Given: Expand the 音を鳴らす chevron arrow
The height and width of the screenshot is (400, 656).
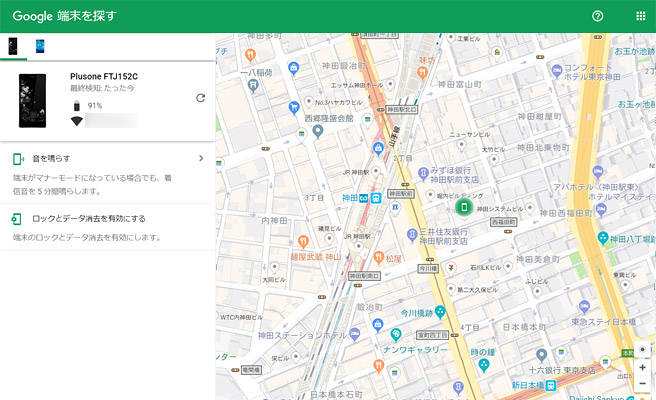Looking at the screenshot, I should tap(201, 158).
